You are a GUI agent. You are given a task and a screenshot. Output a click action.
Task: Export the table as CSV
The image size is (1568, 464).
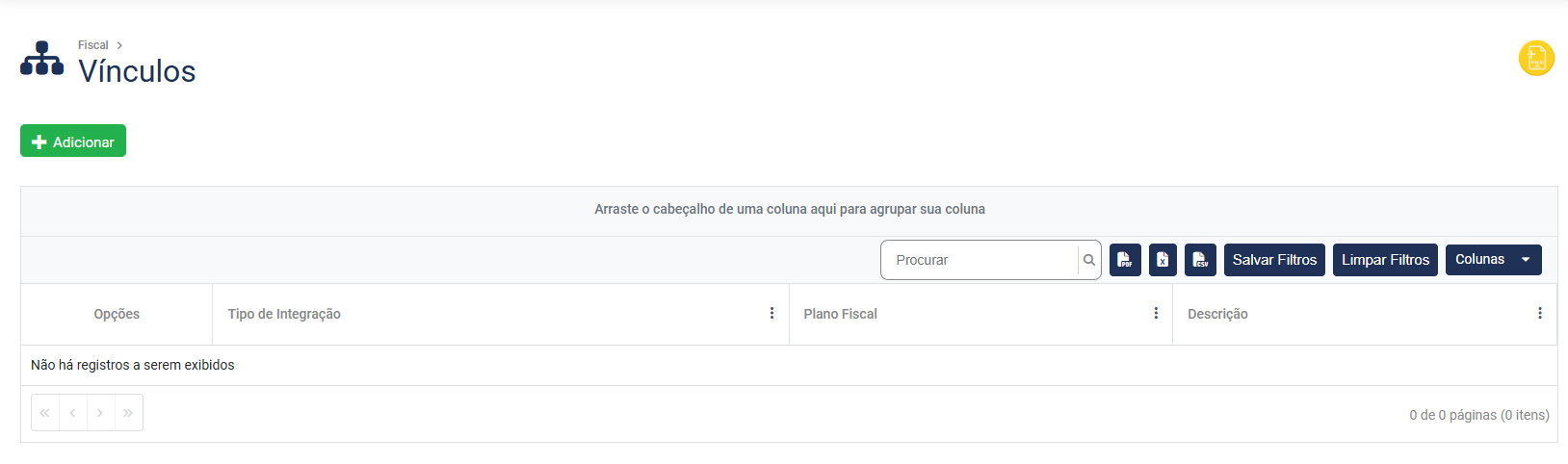point(1200,260)
